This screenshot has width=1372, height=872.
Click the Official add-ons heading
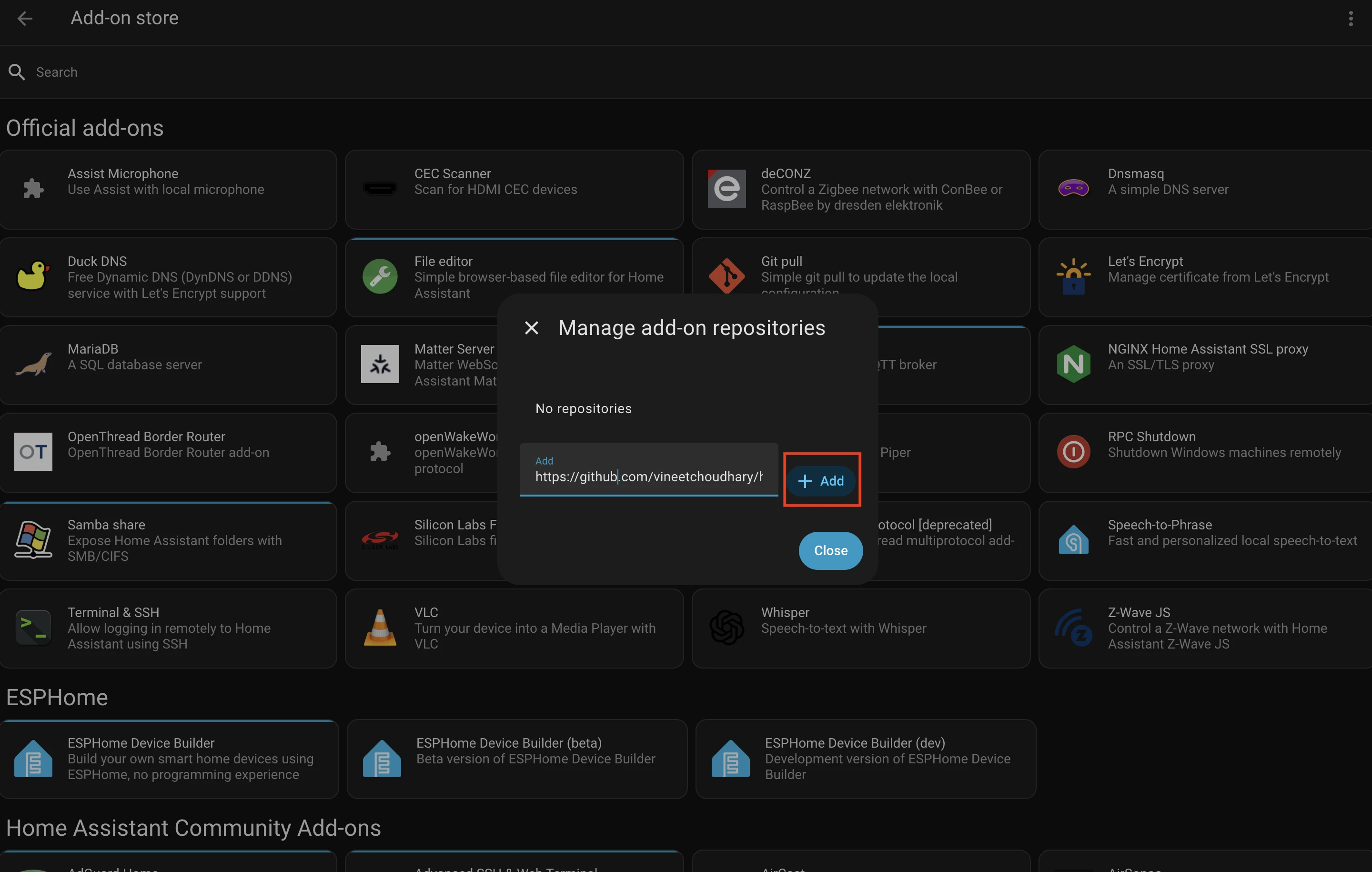85,128
